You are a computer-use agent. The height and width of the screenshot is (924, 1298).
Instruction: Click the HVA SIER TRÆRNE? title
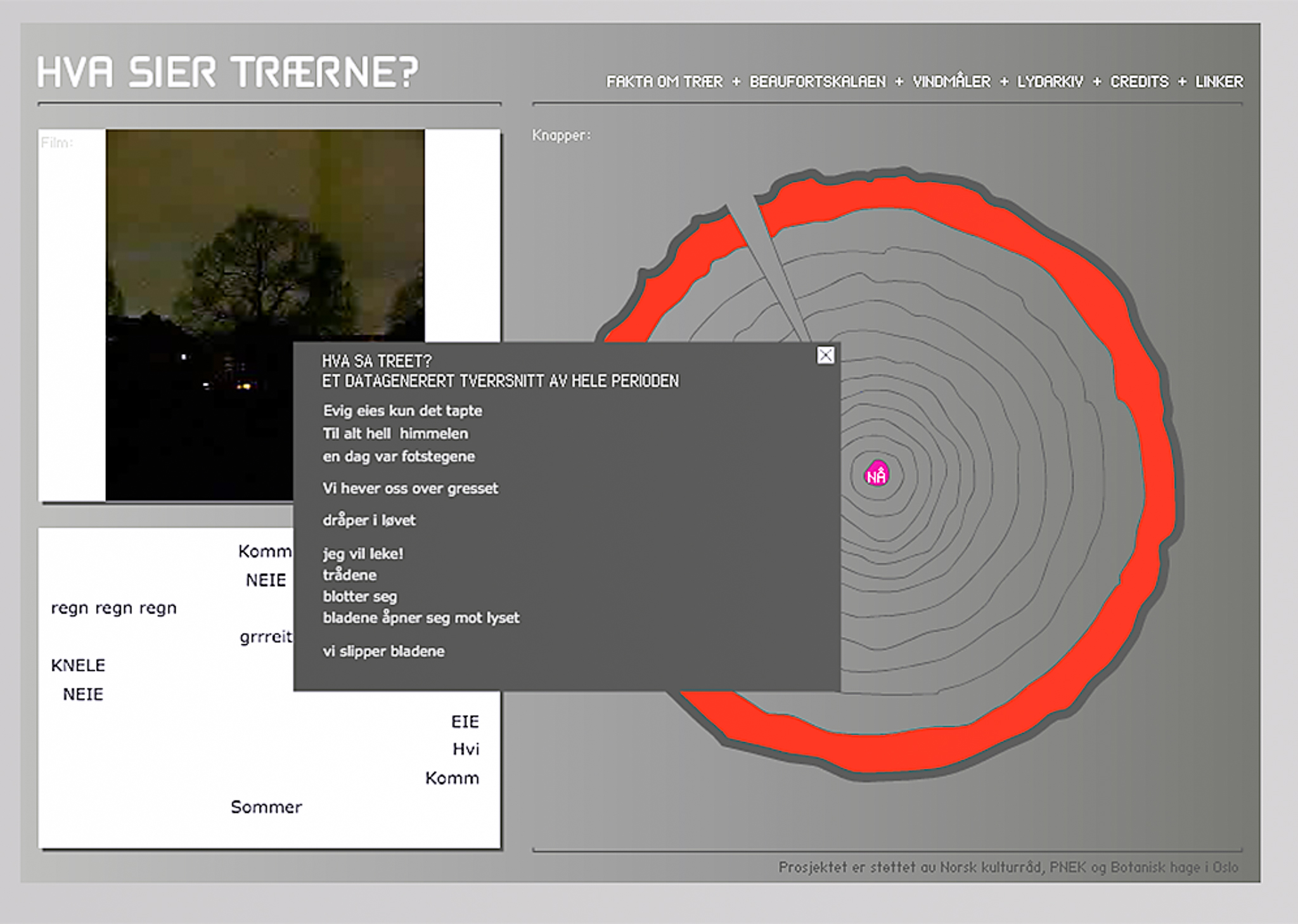click(228, 72)
